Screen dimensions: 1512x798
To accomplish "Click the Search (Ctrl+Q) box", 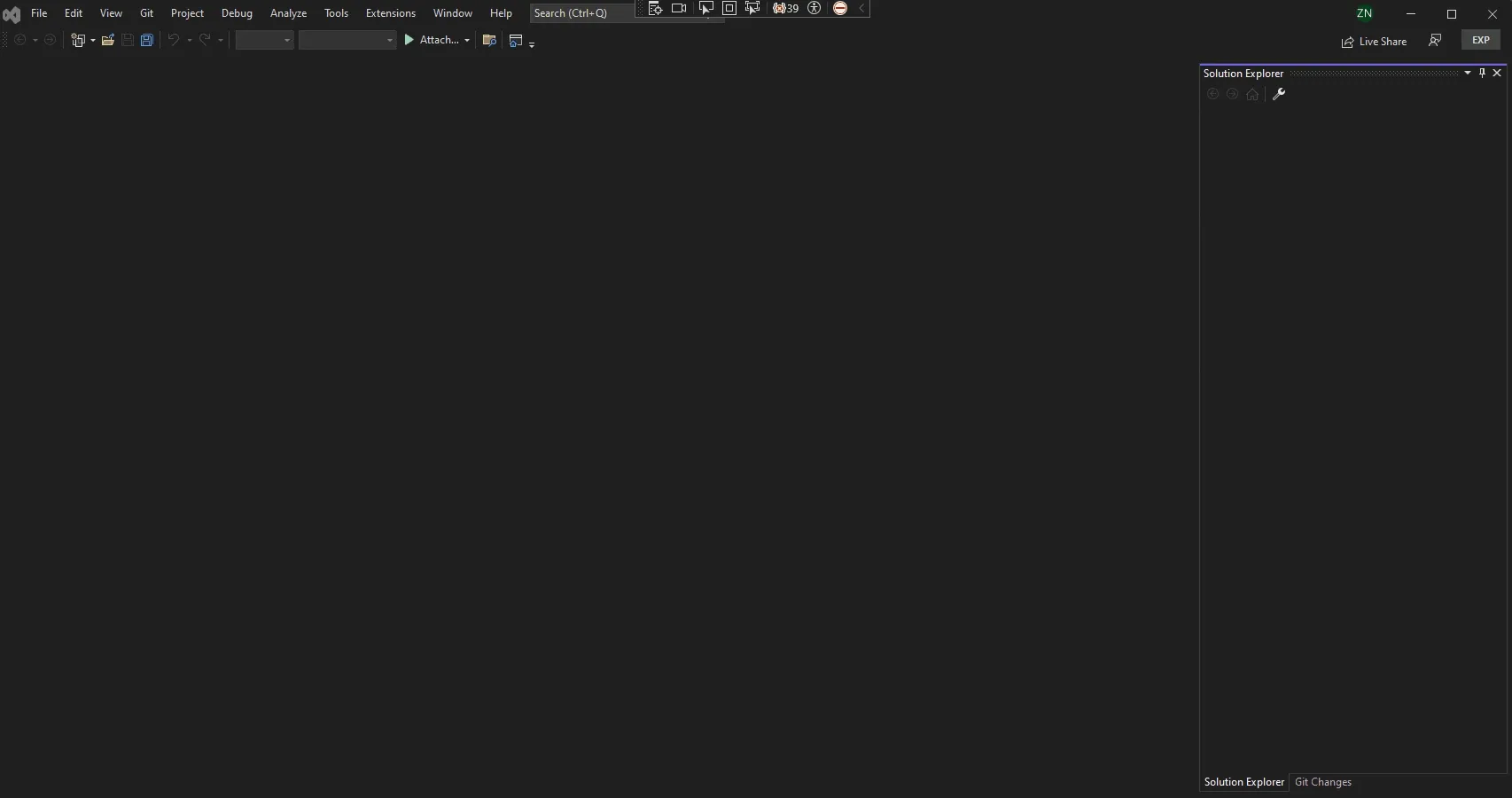I will point(581,13).
